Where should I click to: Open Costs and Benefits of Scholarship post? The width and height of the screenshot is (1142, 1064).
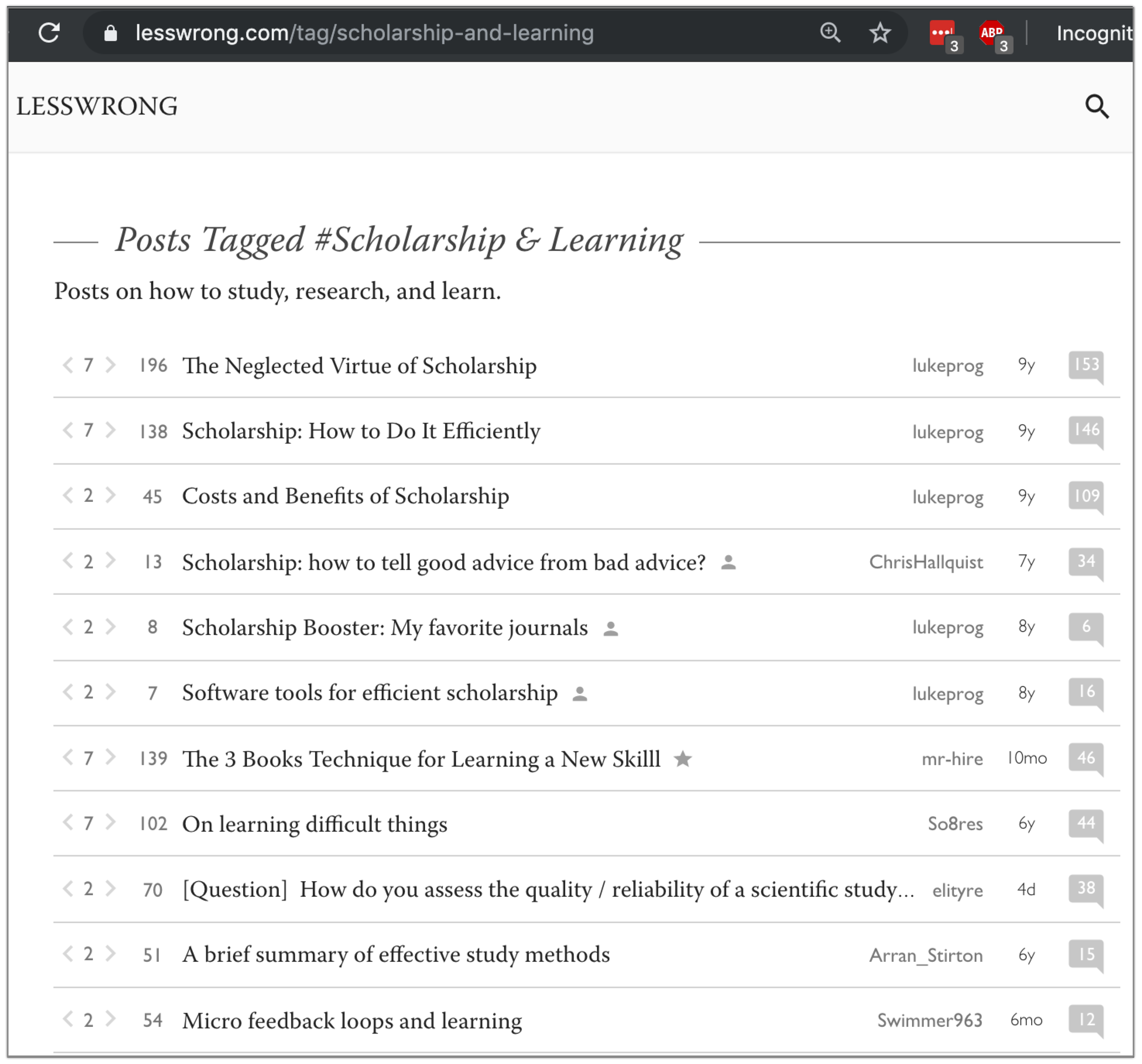(346, 496)
